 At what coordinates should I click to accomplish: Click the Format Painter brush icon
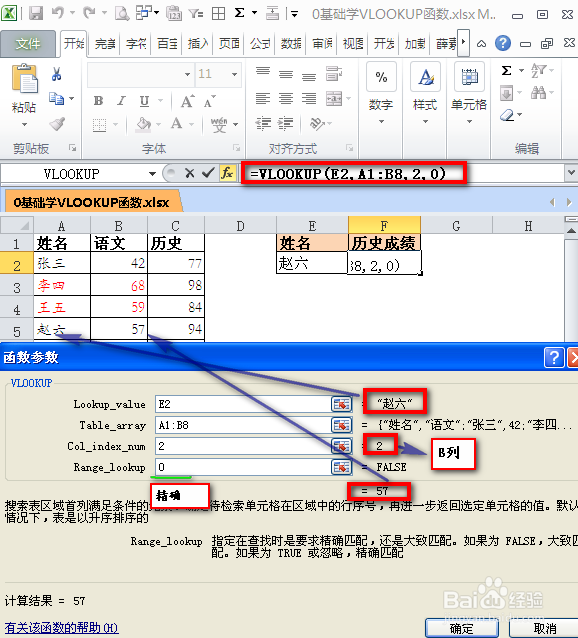click(x=57, y=123)
